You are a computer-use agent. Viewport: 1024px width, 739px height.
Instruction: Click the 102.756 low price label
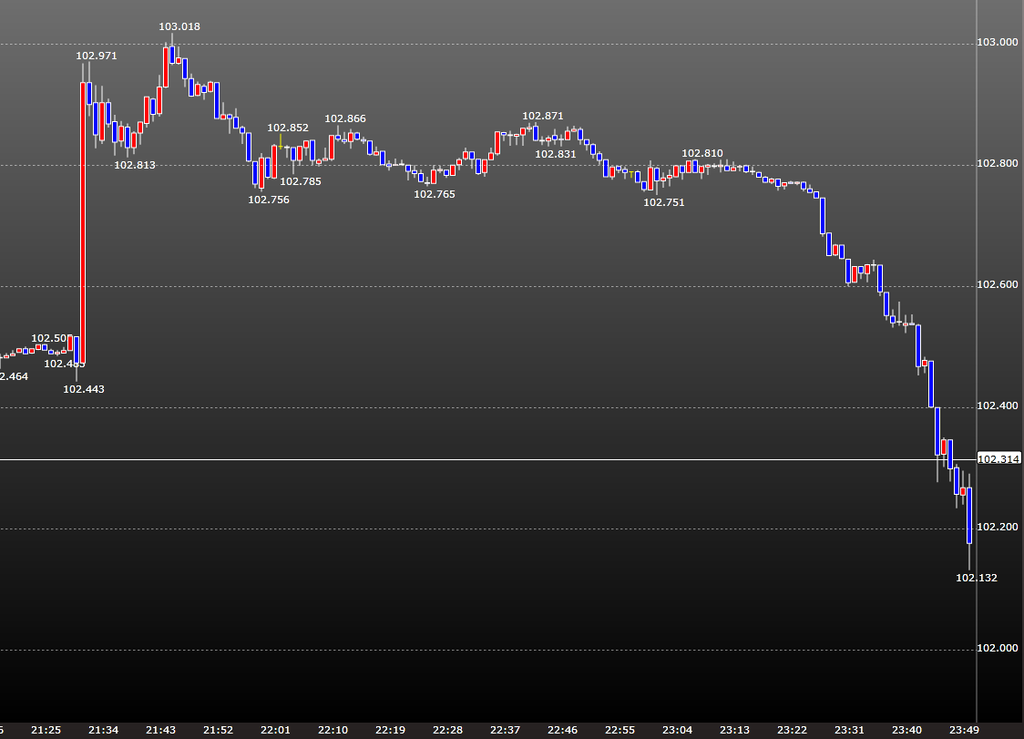tap(268, 200)
